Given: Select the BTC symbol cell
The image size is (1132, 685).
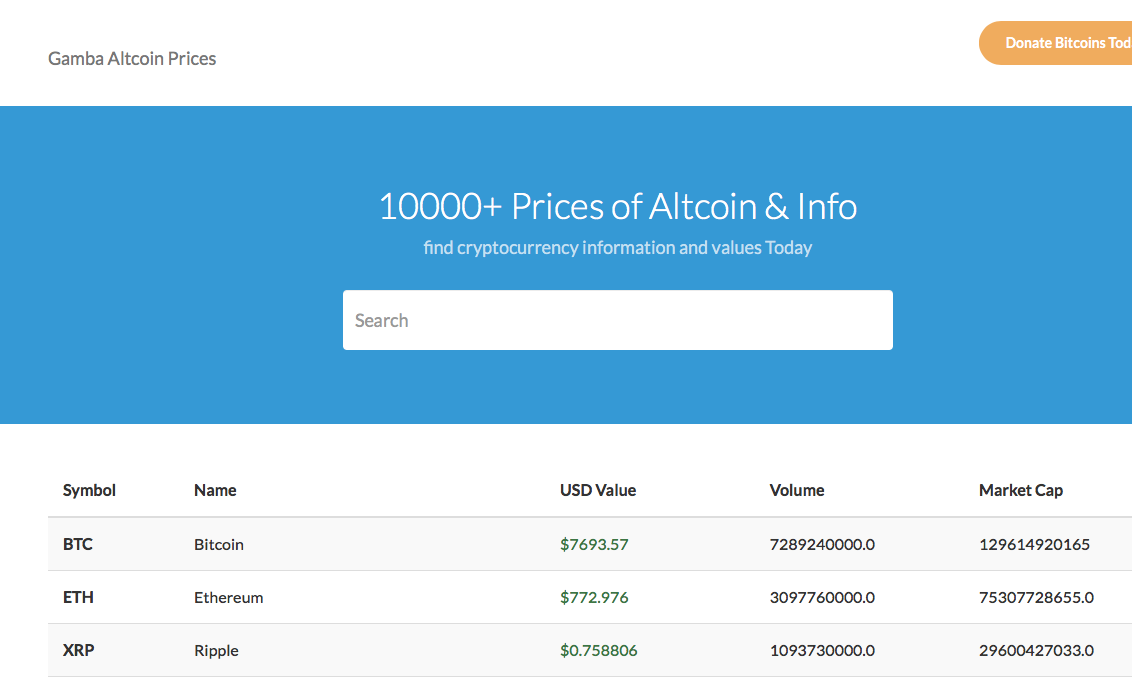Looking at the screenshot, I should pos(78,545).
